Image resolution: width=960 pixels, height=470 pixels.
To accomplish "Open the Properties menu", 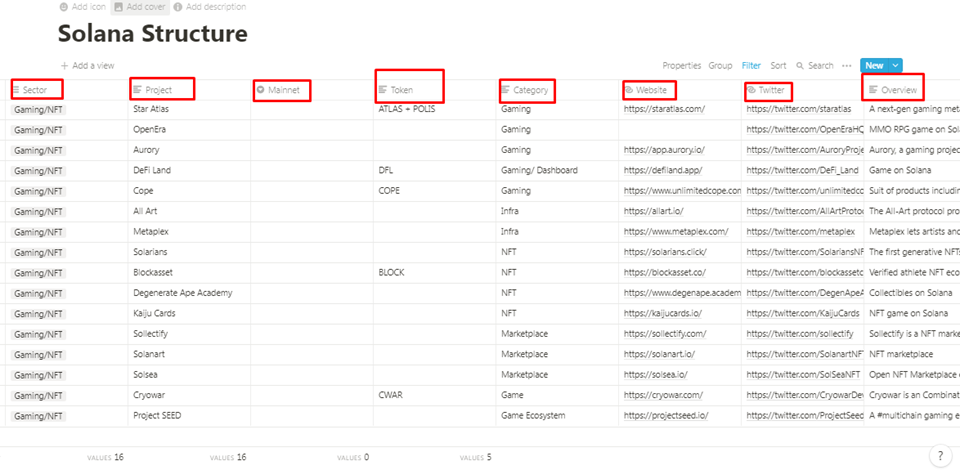I will [x=681, y=65].
